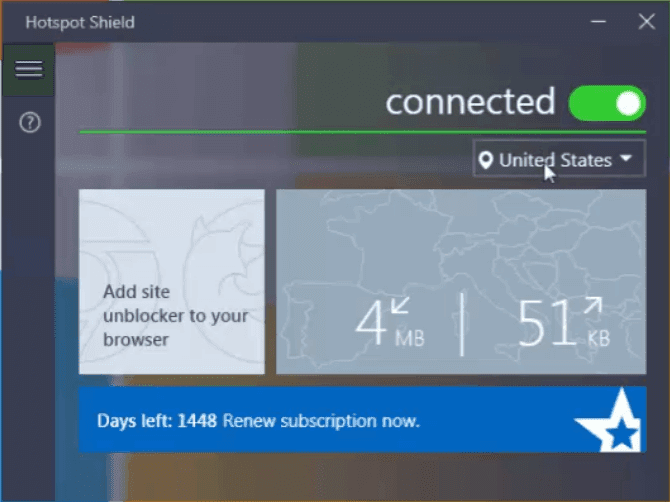Open the hamburger menu in the sidebar
Viewport: 670px width, 502px height.
point(29,70)
